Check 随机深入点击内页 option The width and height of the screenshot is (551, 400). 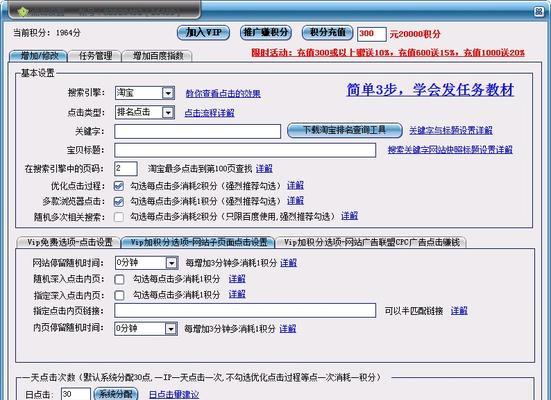click(119, 279)
